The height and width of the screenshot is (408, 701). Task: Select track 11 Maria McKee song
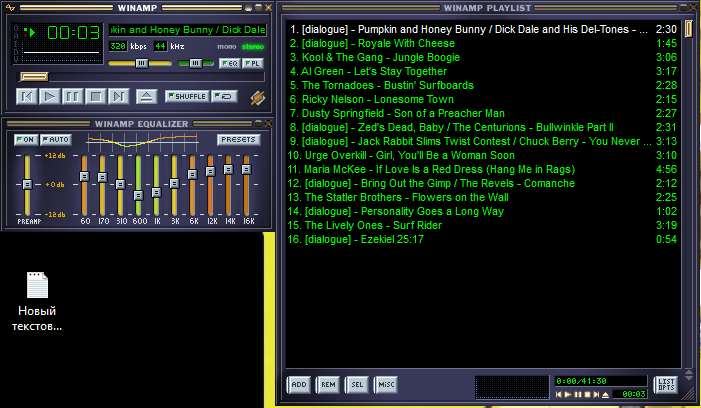tap(483, 169)
